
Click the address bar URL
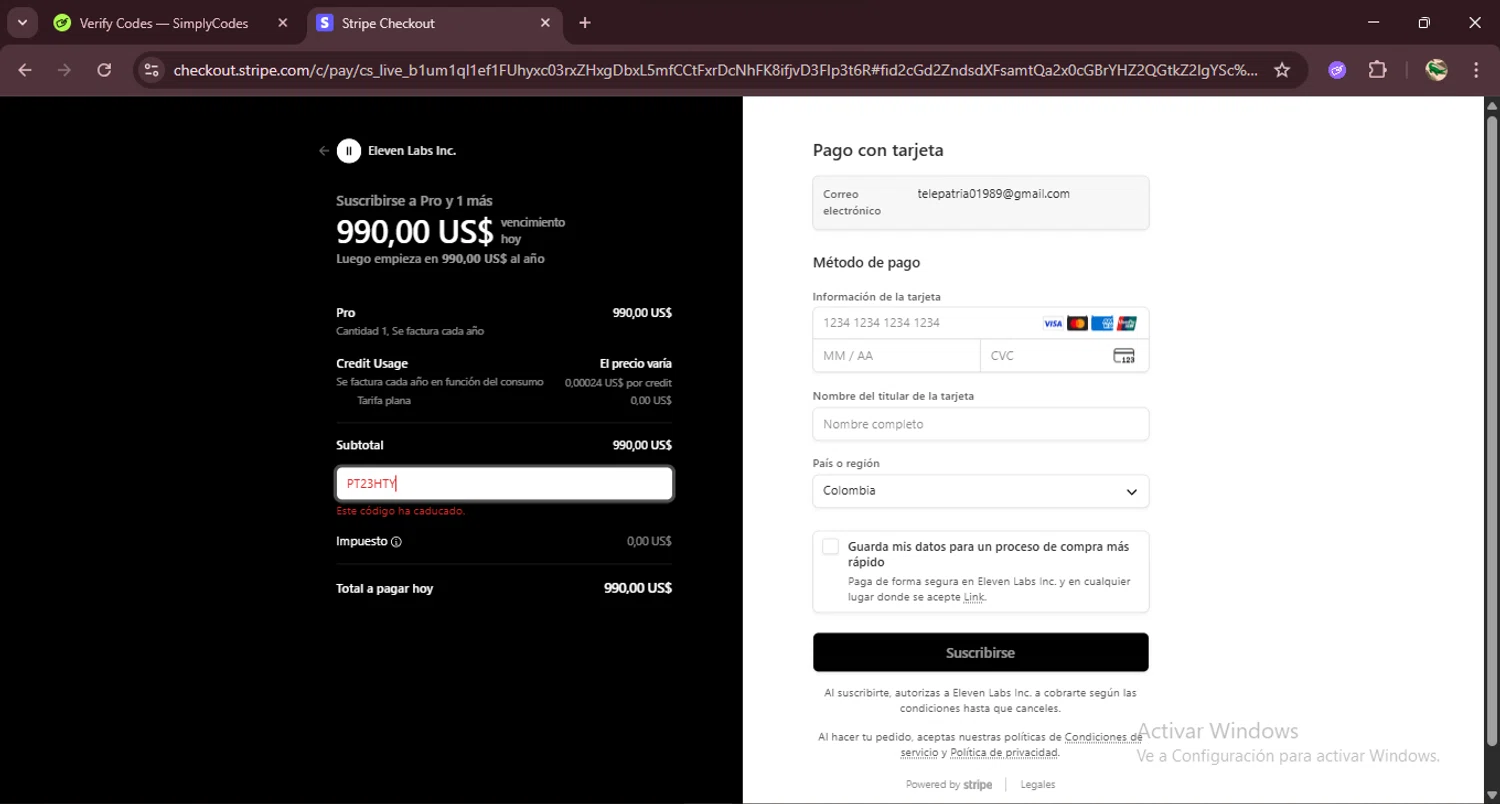pyautogui.click(x=715, y=70)
